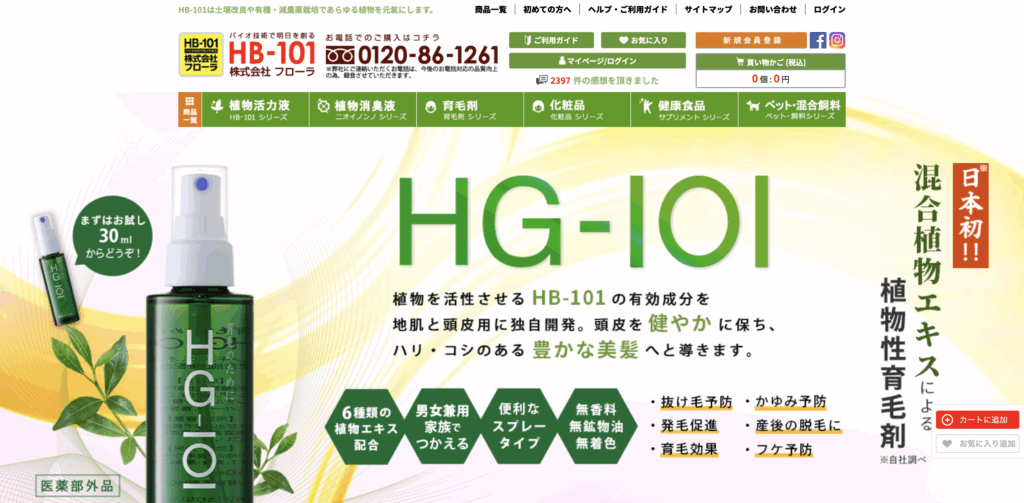1024x503 pixels.
Task: Open the 健康食品 supplement series menu
Action: tap(684, 109)
